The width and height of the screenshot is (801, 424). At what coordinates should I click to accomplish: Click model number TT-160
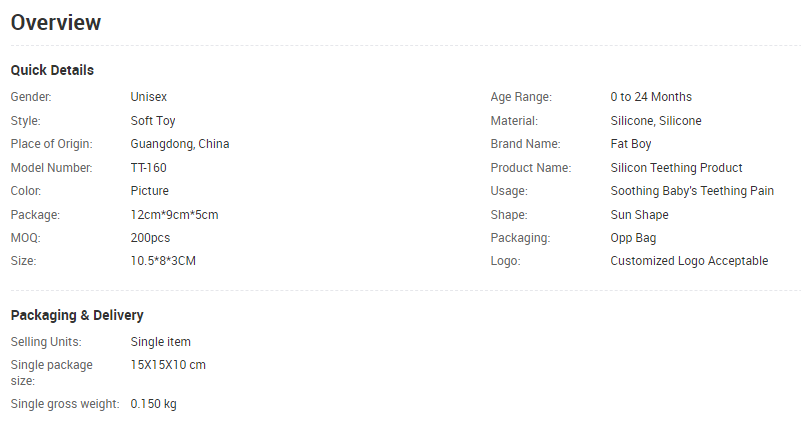tap(149, 168)
